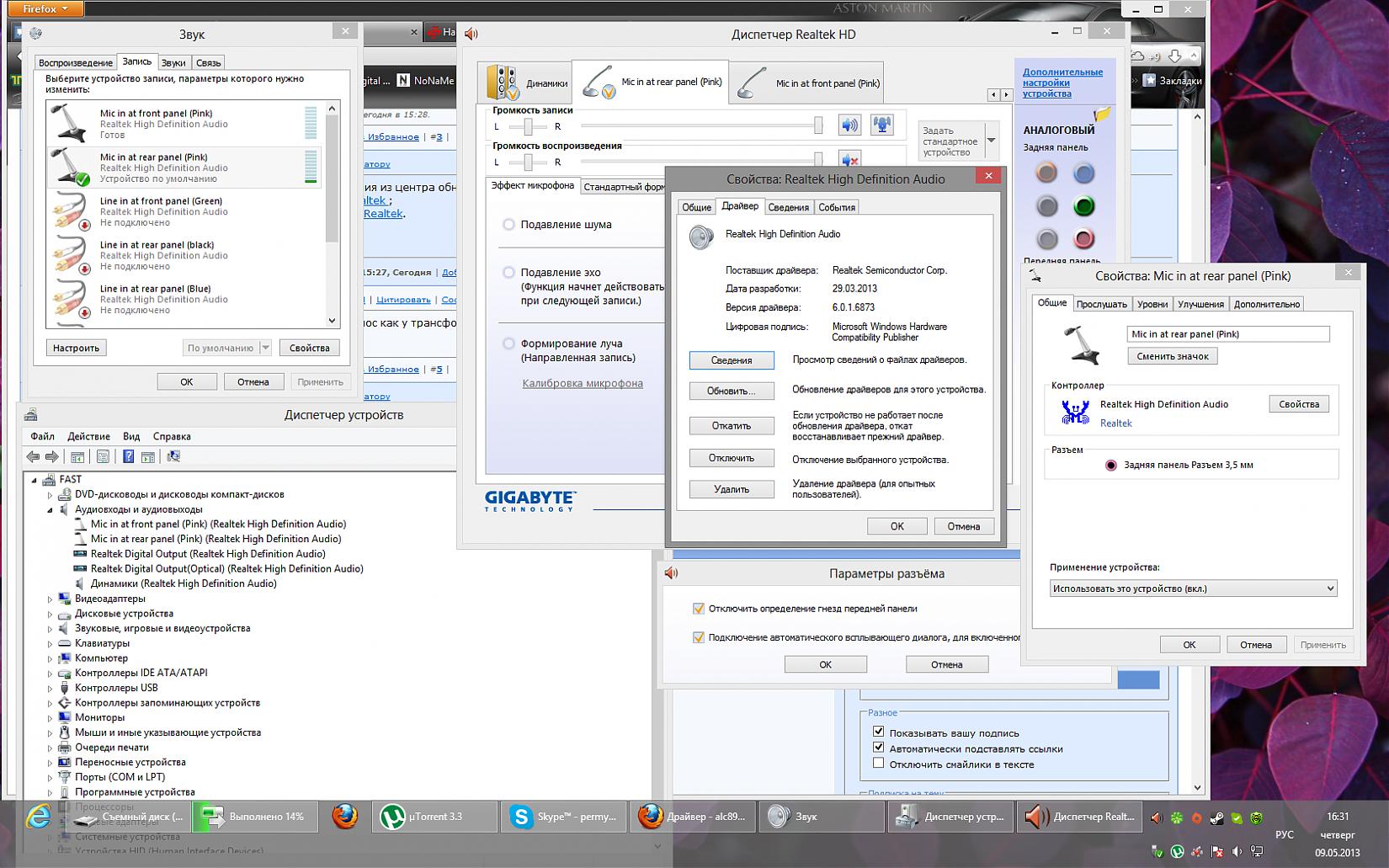Screen dimensions: 1389x868
Task: Switch to the Уровни tab
Action: [1151, 304]
